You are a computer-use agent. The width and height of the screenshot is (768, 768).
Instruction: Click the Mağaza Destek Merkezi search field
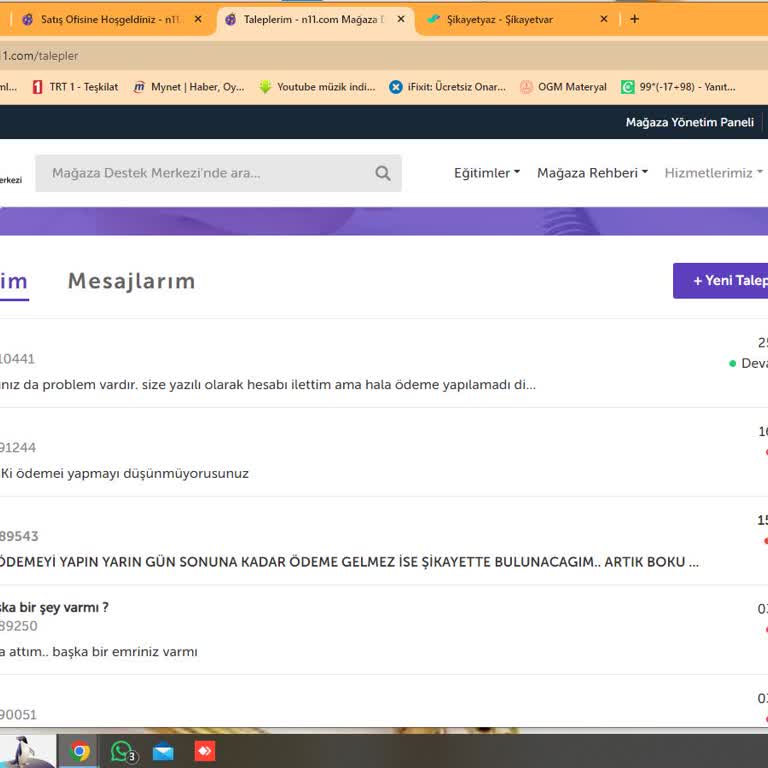point(205,173)
